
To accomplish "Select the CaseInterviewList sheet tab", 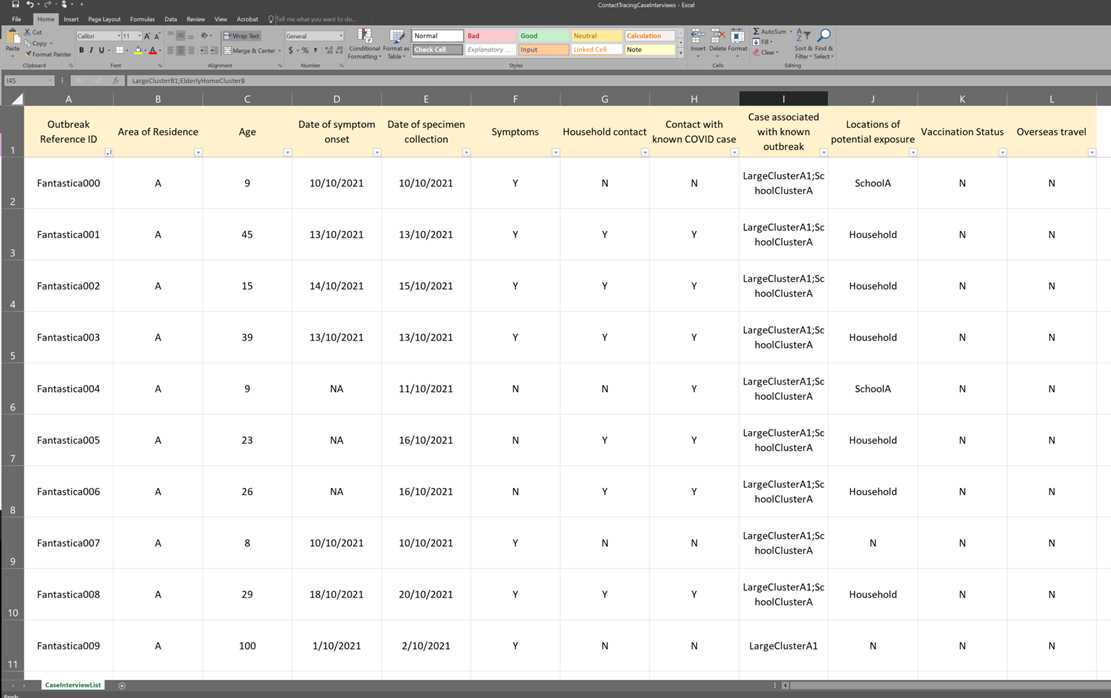I will 72,685.
